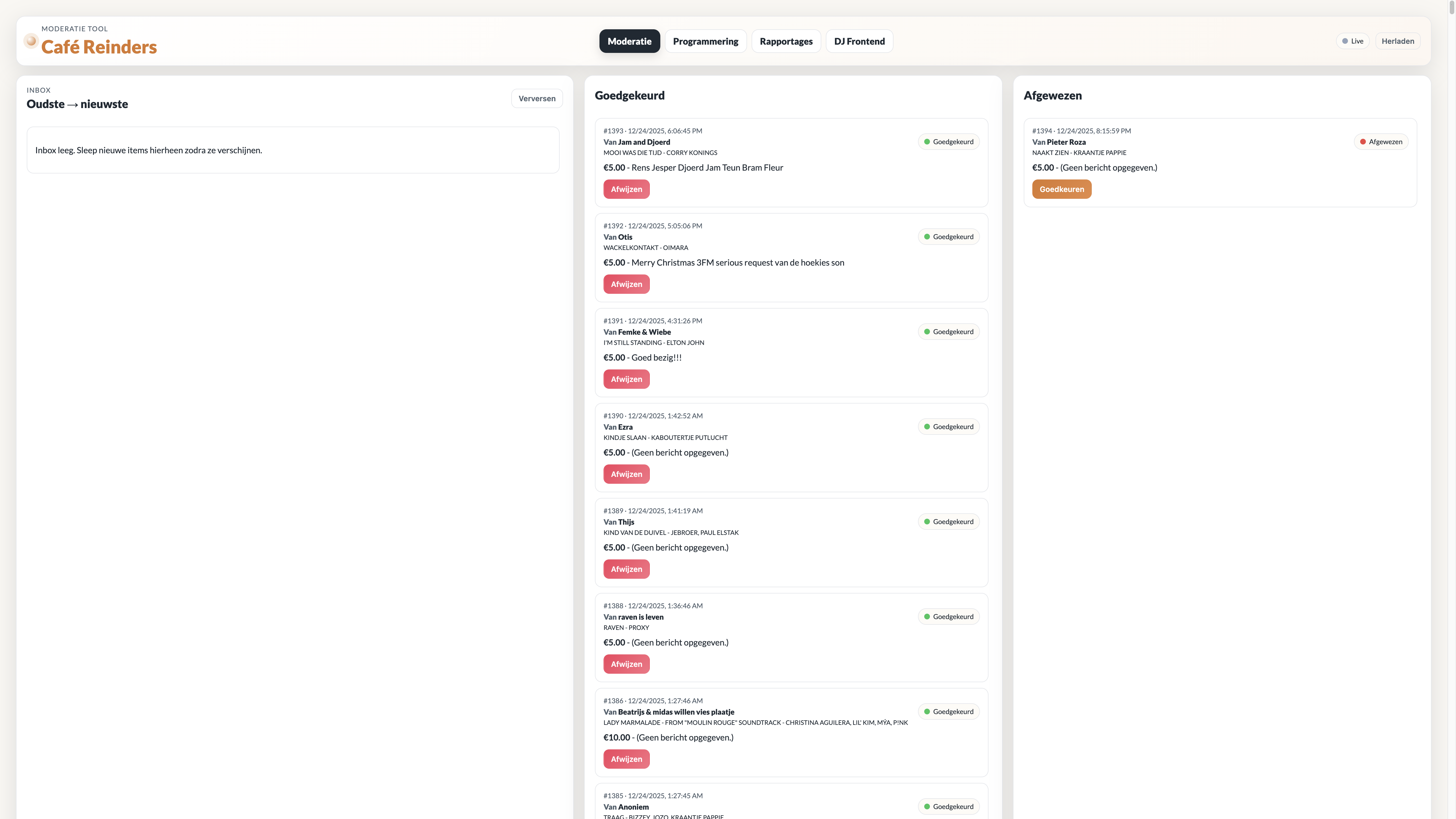Reject Otis's Wackelkontakt request
Screen dimensions: 1456x819
[x=626, y=284]
